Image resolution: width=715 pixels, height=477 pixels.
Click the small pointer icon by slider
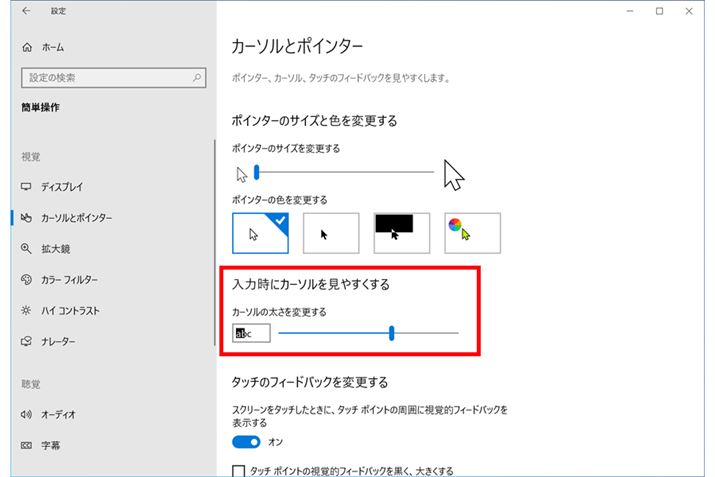tap(242, 175)
